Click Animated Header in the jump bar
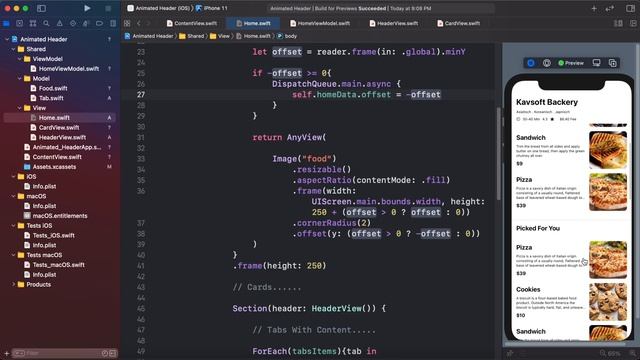This screenshot has height=360, width=640. tap(149, 36)
